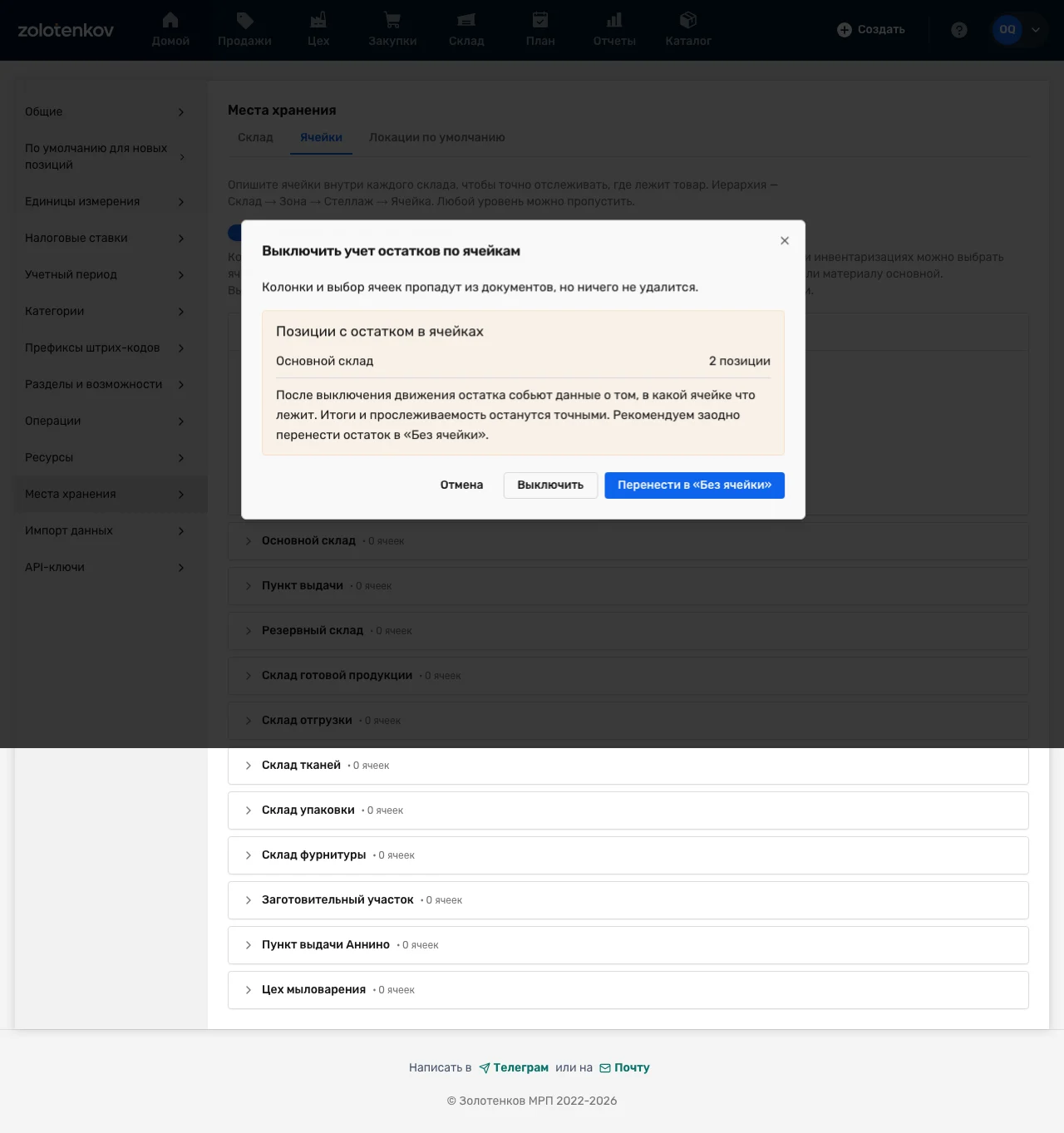This screenshot has height=1133, width=1064.
Task: Click Отмена in the dialog
Action: coord(461,485)
